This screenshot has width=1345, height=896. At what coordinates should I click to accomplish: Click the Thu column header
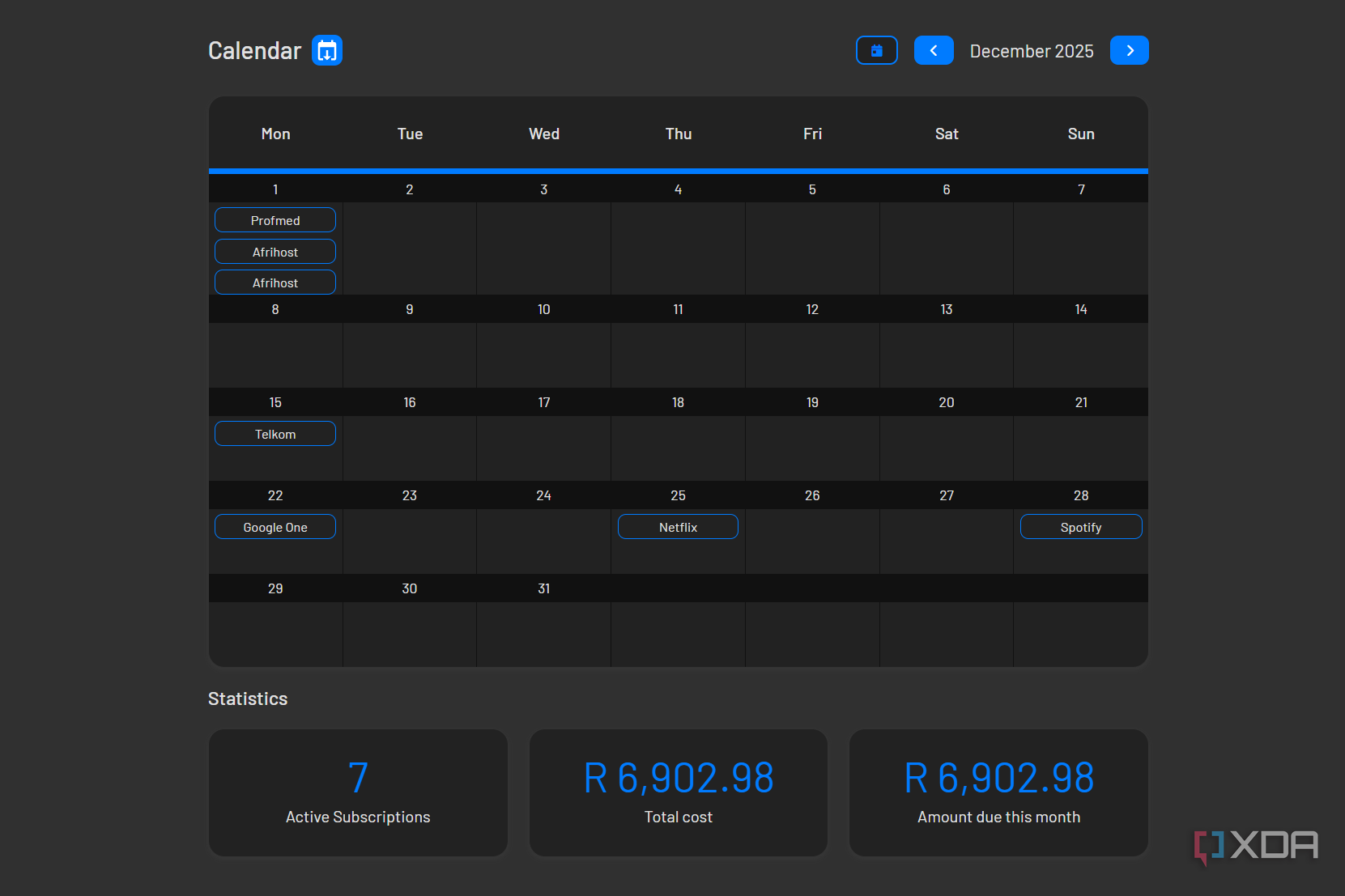679,134
